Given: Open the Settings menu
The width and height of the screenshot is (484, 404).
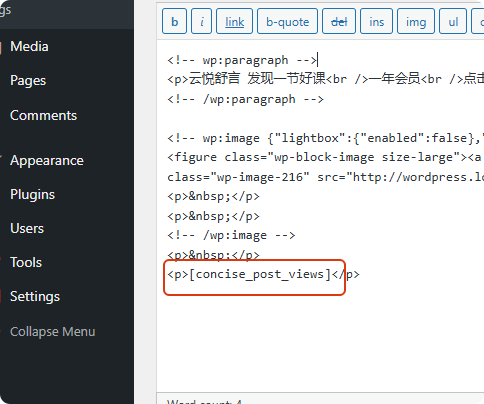Looking at the screenshot, I should coord(35,297).
